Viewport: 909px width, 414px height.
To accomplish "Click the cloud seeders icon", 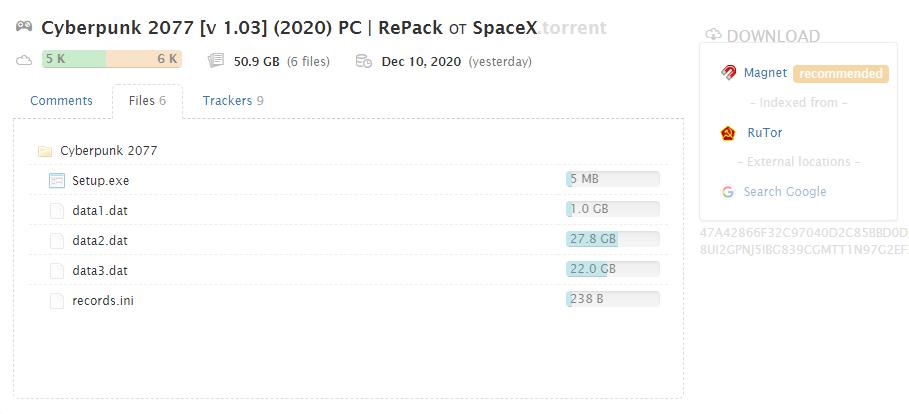I will 24,61.
